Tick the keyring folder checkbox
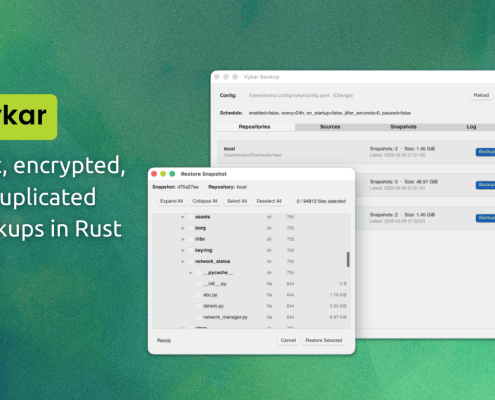 191,250
